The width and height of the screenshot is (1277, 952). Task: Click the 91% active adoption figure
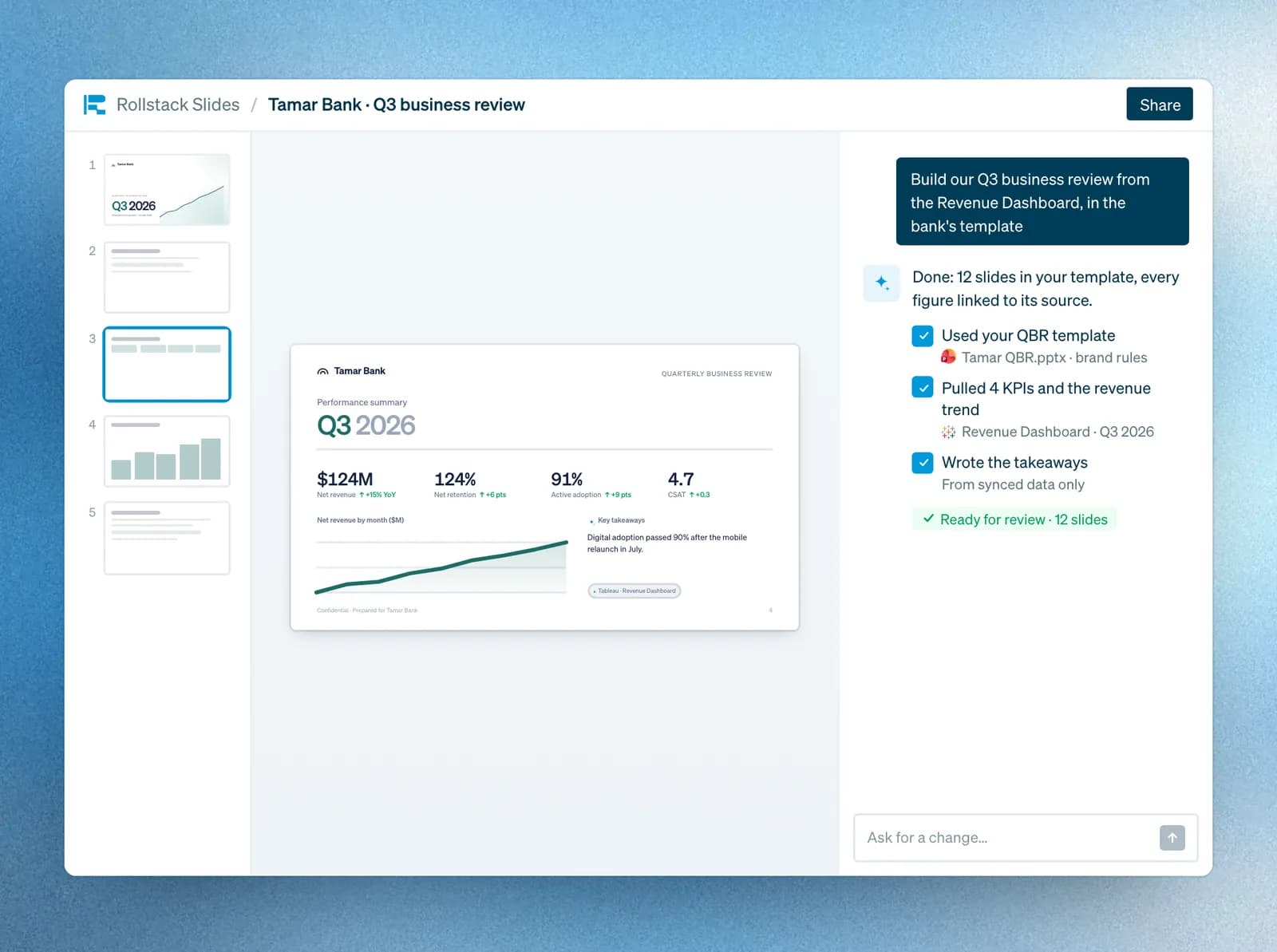[x=567, y=479]
